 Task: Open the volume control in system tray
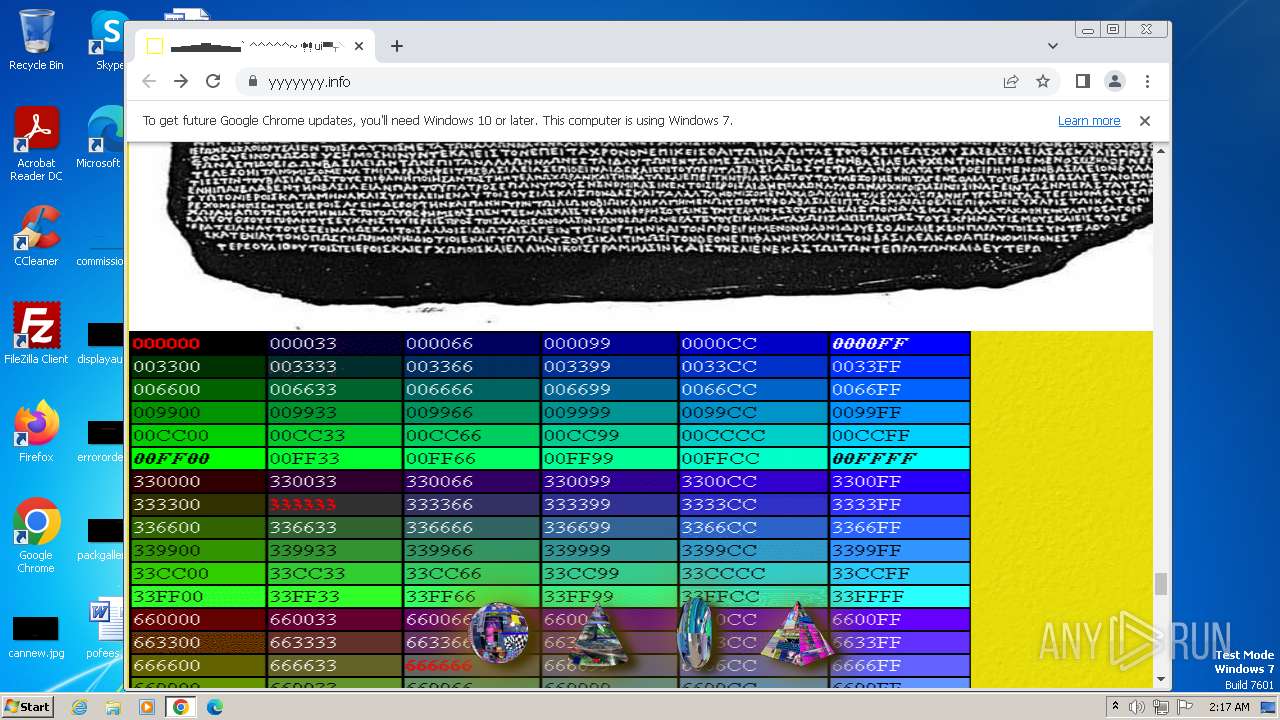(1137, 707)
